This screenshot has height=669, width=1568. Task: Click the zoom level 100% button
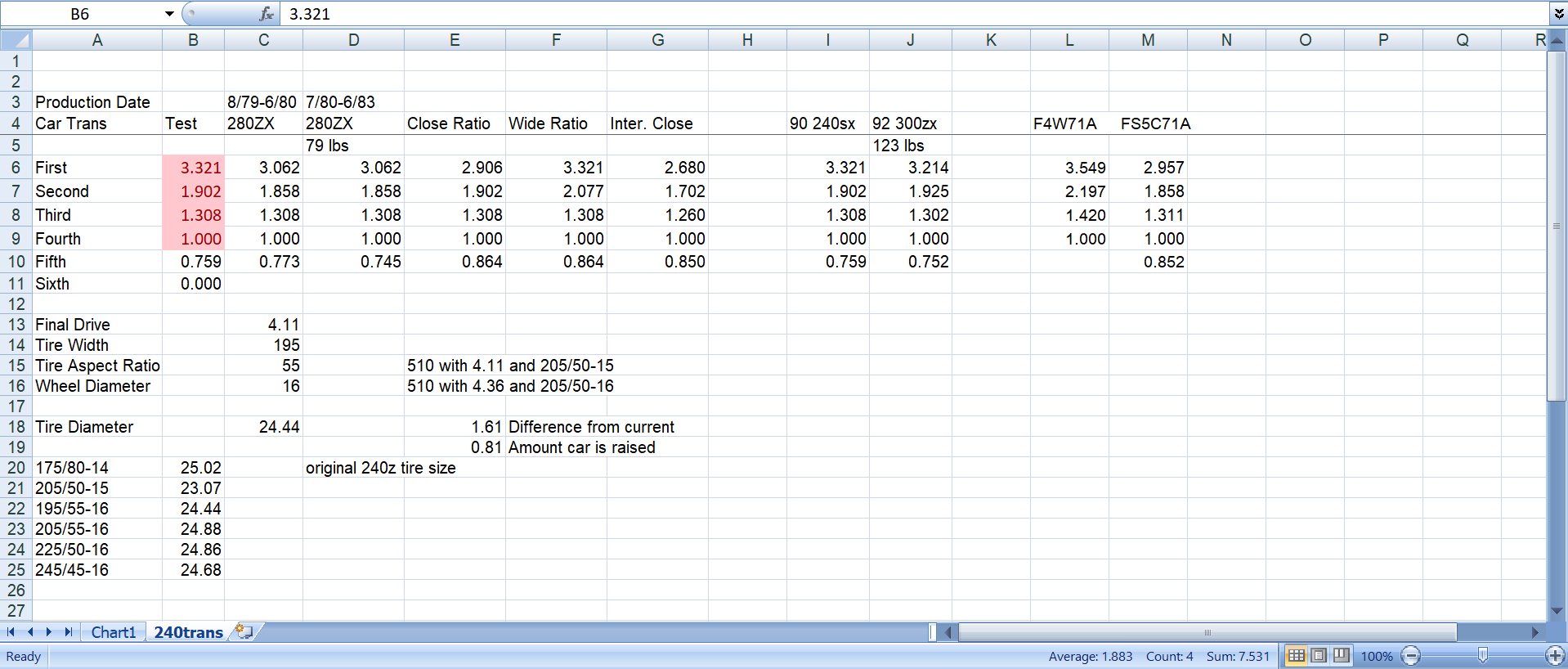[x=1377, y=657]
